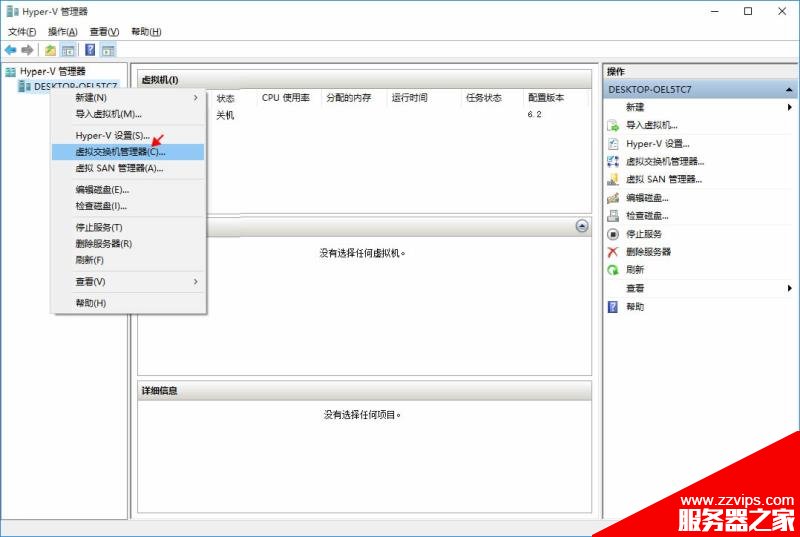Screen dimensions: 800x537
Task: Choose 删除服务器(R) from context menu
Action: click(x=128, y=244)
